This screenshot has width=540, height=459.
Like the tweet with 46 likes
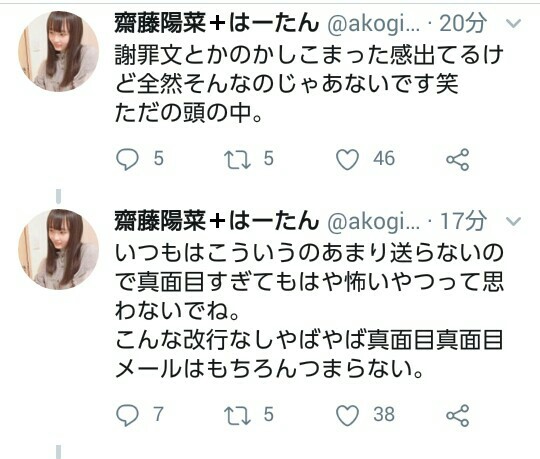(347, 159)
